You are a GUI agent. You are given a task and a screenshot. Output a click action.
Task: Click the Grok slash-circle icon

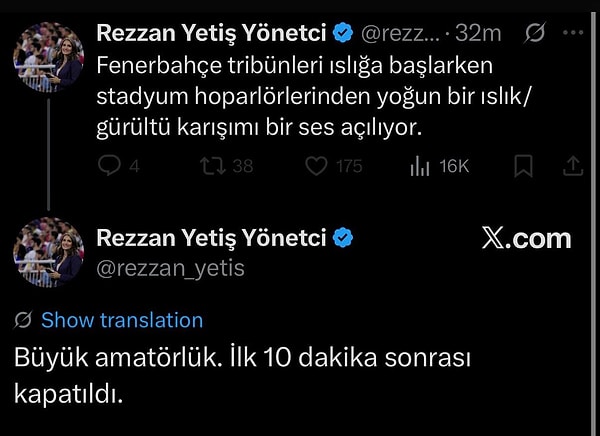(534, 33)
